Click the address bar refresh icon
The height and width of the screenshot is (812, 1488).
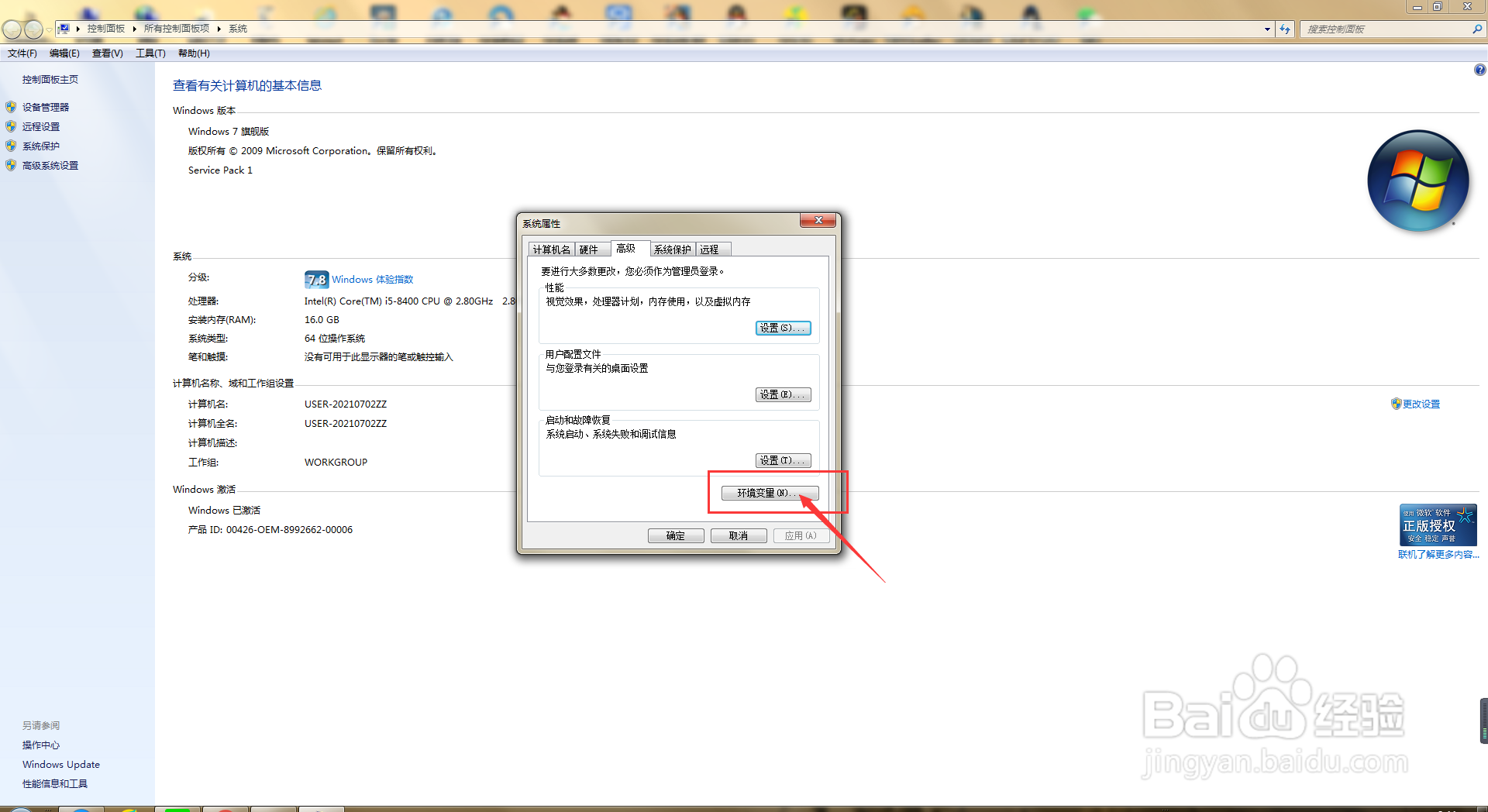pos(1285,29)
